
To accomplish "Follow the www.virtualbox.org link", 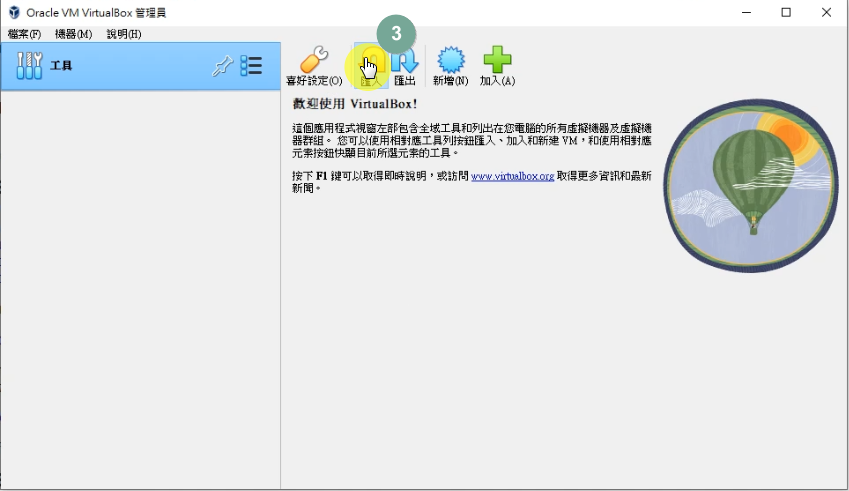I will point(512,176).
